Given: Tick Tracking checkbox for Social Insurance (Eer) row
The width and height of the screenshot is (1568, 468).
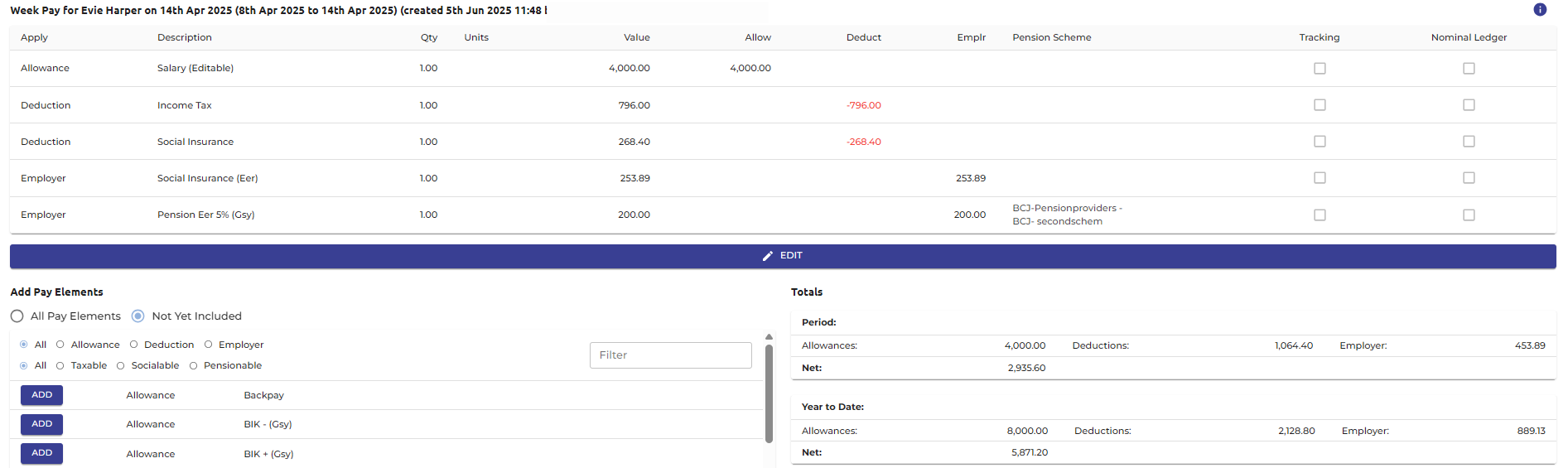Looking at the screenshot, I should [1320, 178].
